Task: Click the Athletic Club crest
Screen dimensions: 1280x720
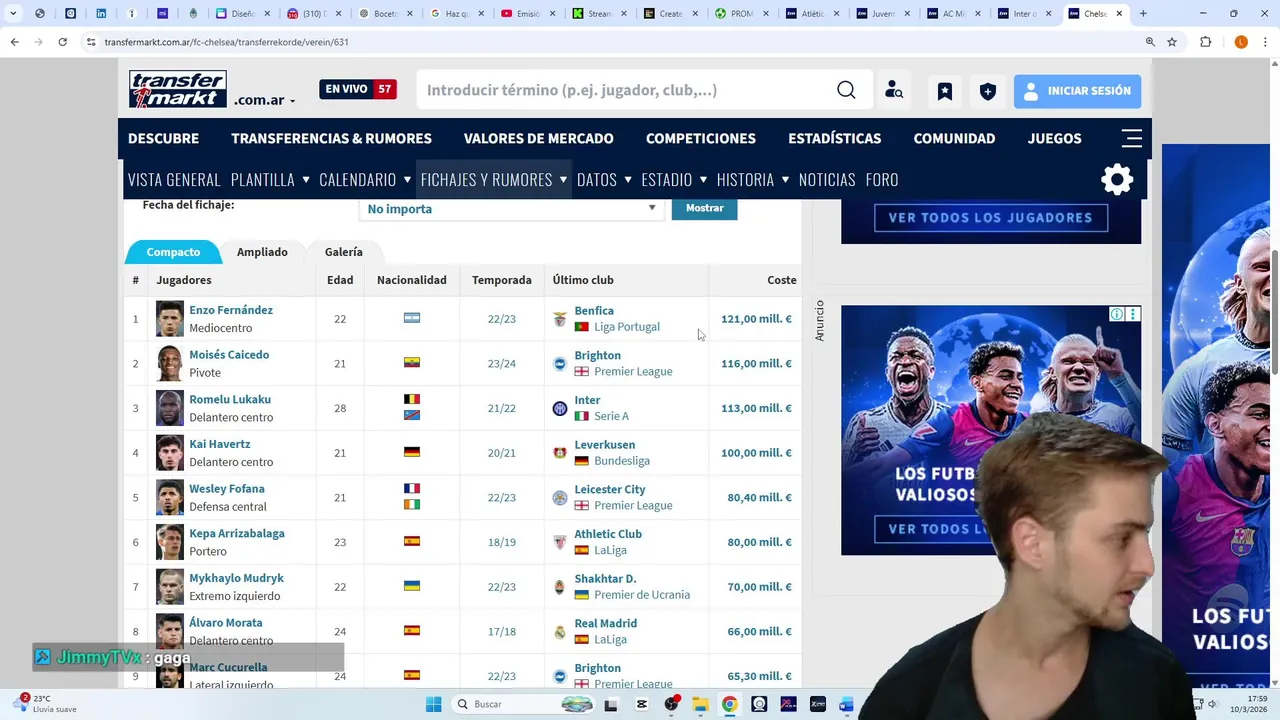Action: coord(560,542)
